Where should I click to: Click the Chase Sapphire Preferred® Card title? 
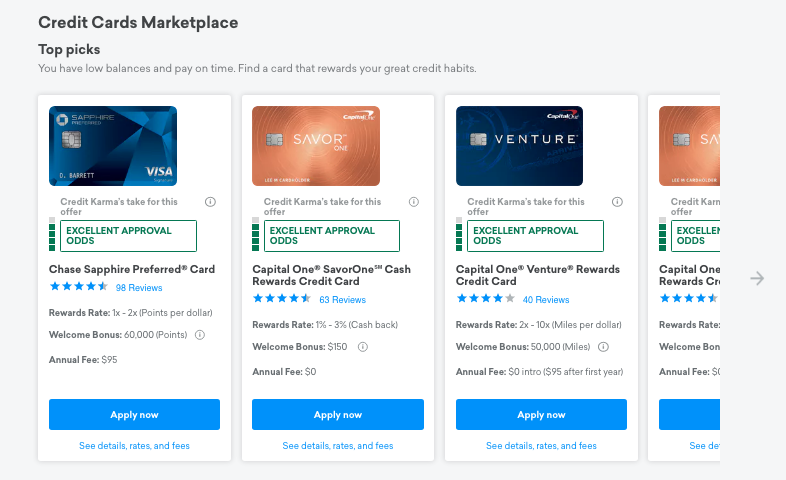(x=132, y=269)
